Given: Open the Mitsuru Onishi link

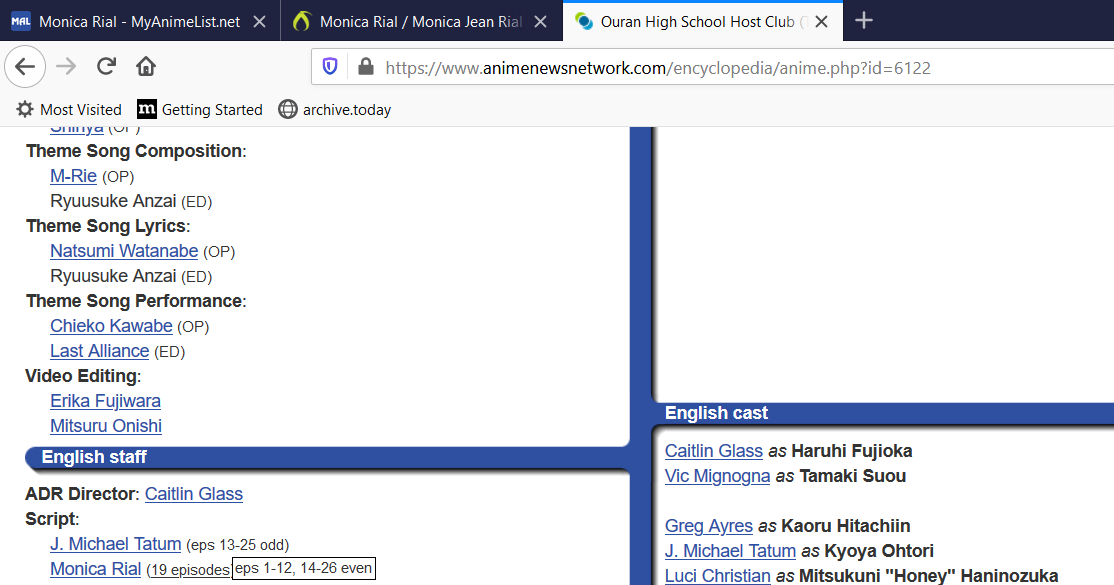Looking at the screenshot, I should pyautogui.click(x=106, y=426).
